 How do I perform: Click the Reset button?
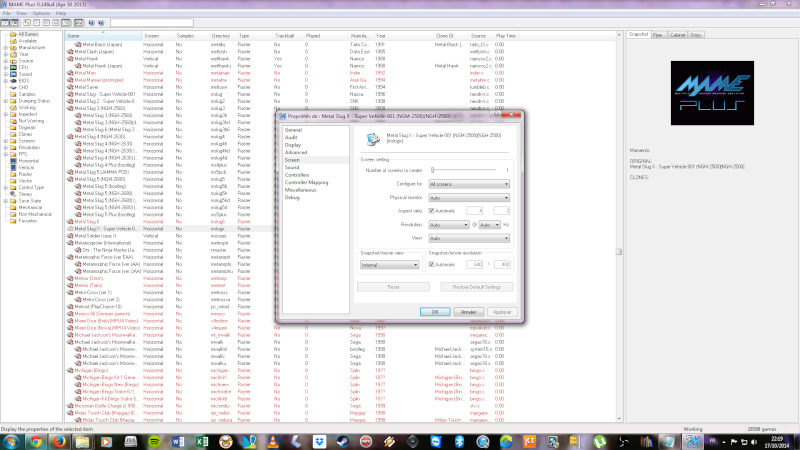click(x=393, y=287)
